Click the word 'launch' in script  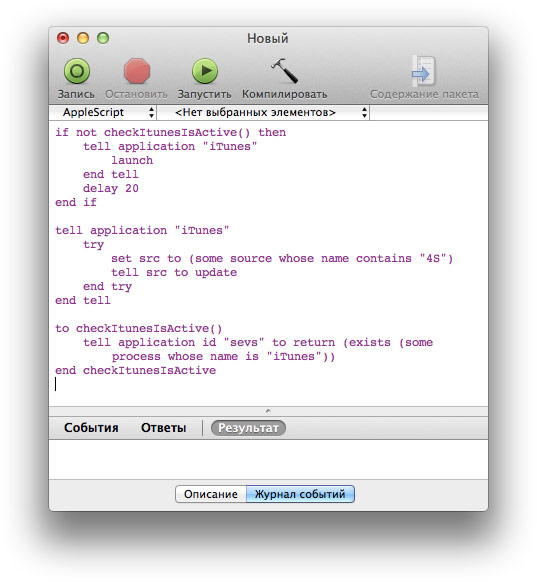point(132,160)
